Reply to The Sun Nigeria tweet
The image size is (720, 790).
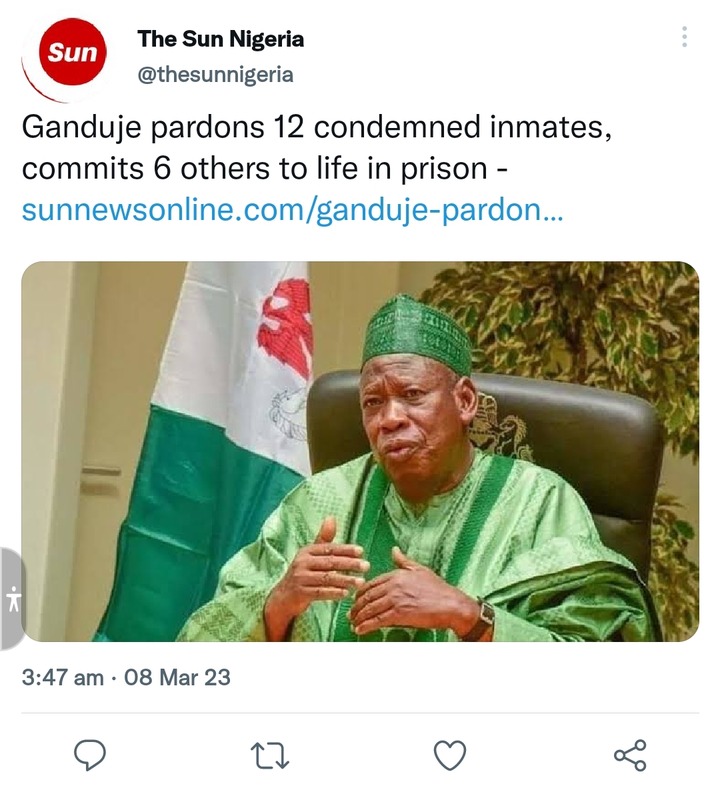pyautogui.click(x=89, y=753)
